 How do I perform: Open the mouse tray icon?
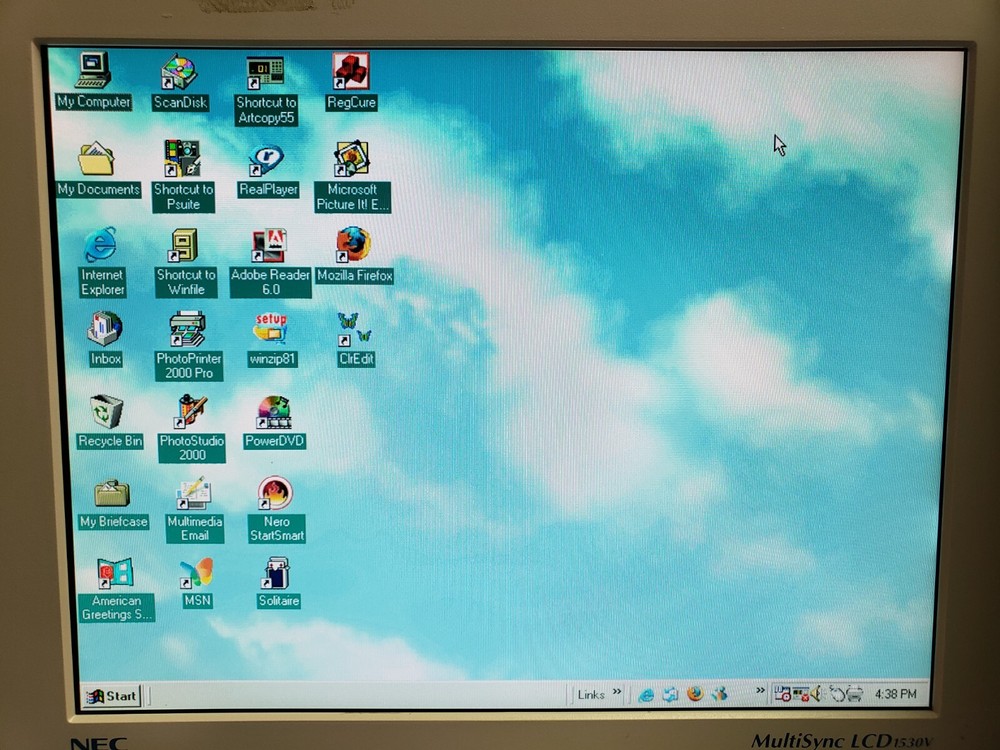coord(836,694)
